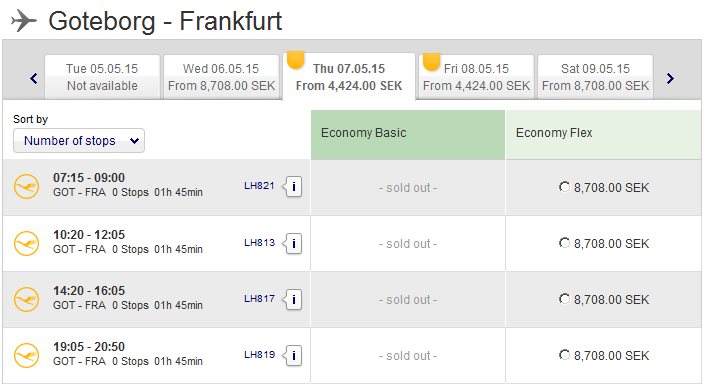
Task: Open info icon for flight LH819
Action: point(294,356)
